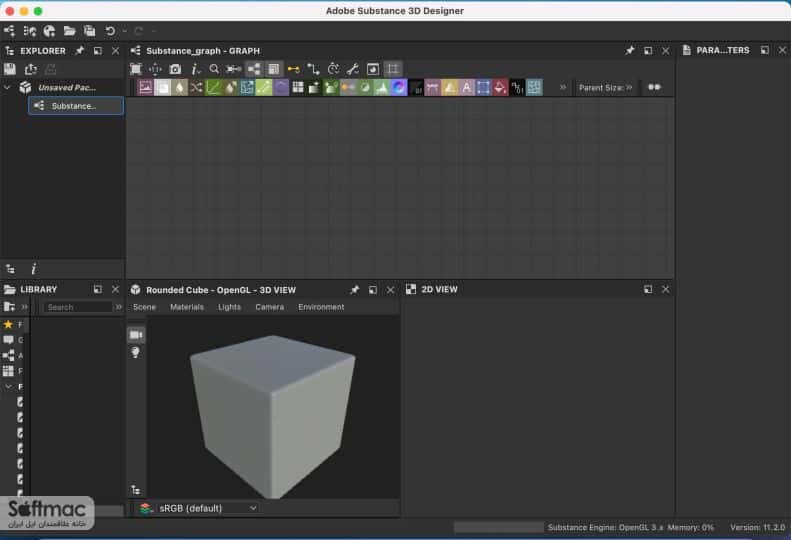Viewport: 791px width, 540px height.
Task: Add a Uniform Color node from red bucket icon
Action: pyautogui.click(x=500, y=87)
